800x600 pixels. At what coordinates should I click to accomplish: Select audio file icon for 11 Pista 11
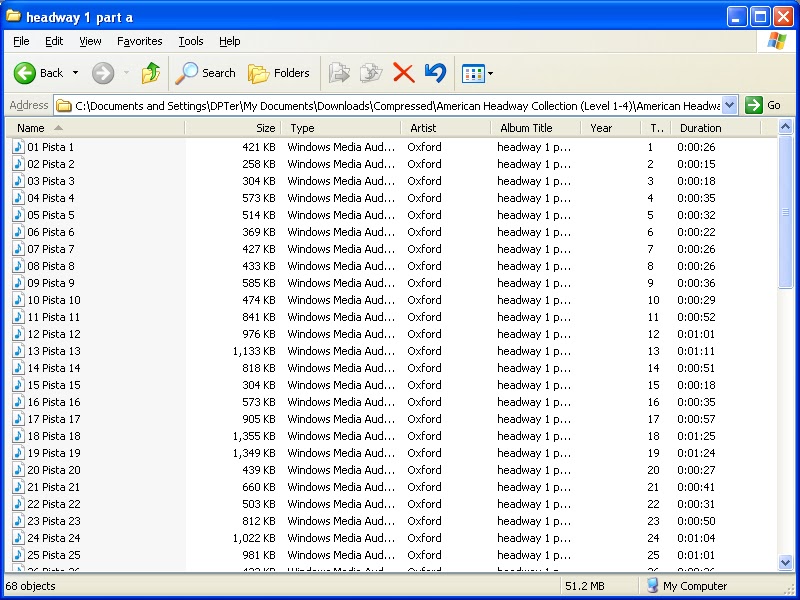(18, 317)
